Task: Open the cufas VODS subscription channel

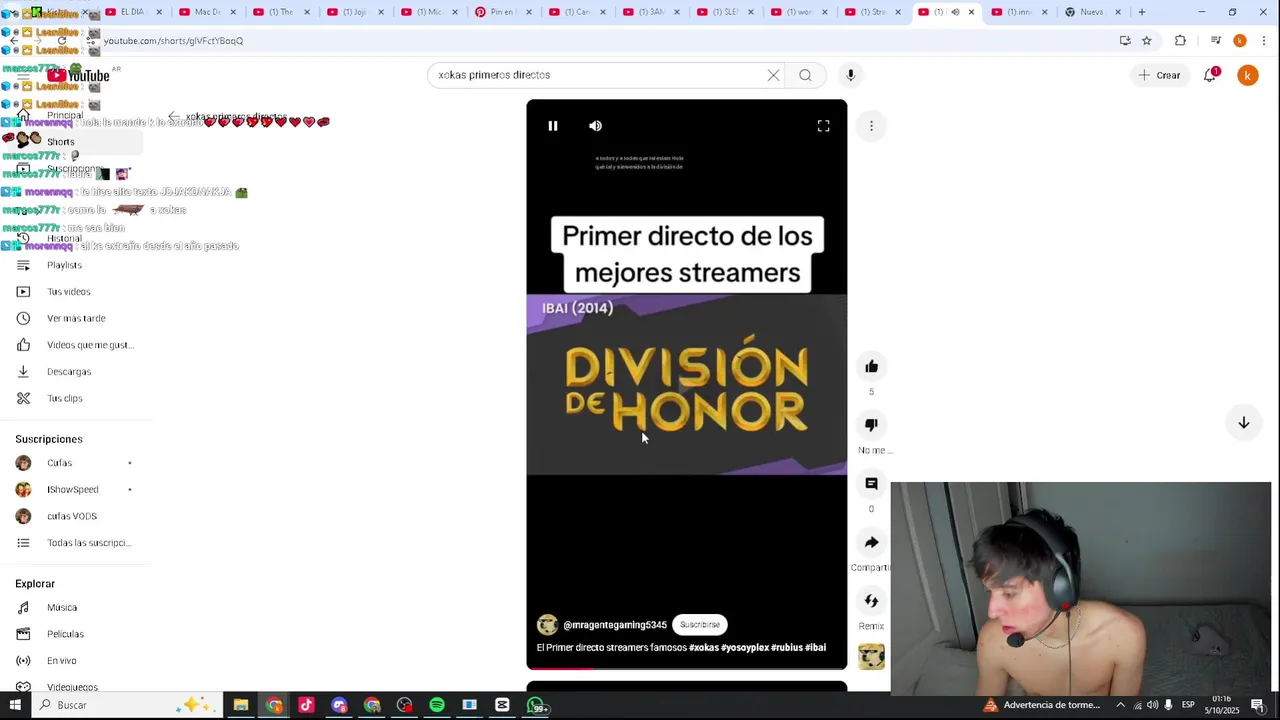Action: pyautogui.click(x=72, y=516)
